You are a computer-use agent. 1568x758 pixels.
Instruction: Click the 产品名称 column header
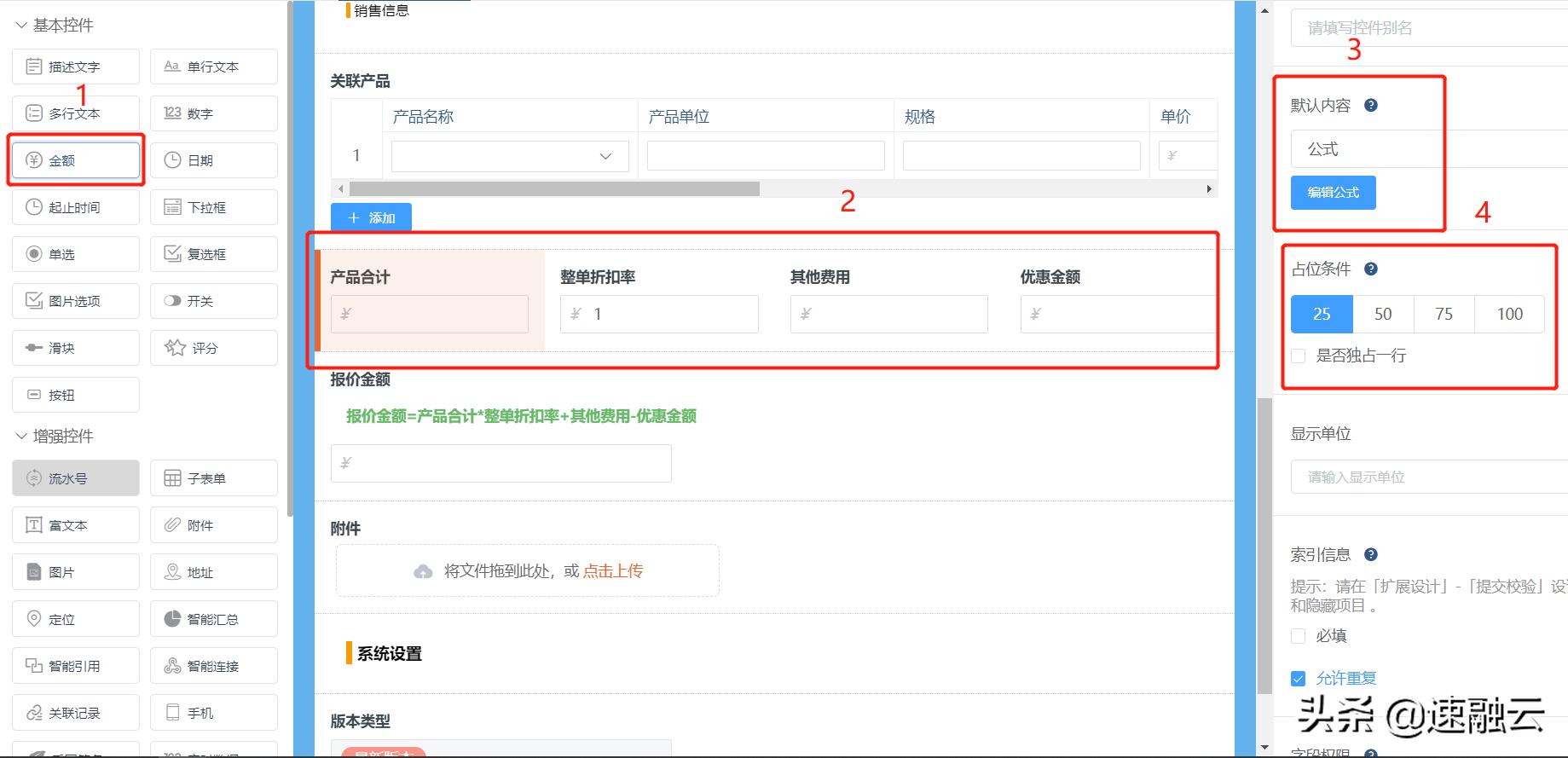point(423,117)
